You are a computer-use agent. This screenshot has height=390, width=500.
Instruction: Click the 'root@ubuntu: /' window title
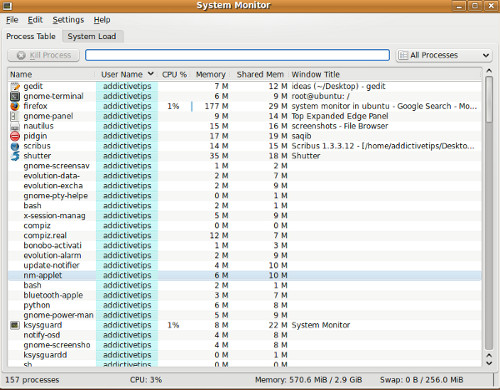point(321,96)
